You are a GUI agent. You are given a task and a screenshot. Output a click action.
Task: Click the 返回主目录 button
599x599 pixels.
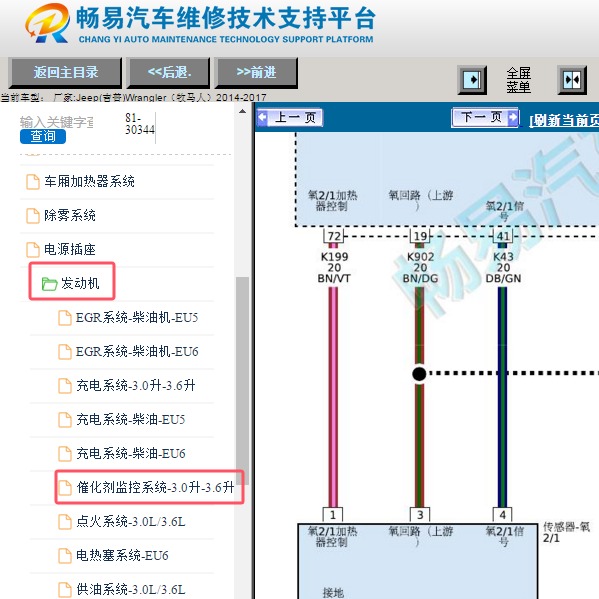[x=65, y=73]
